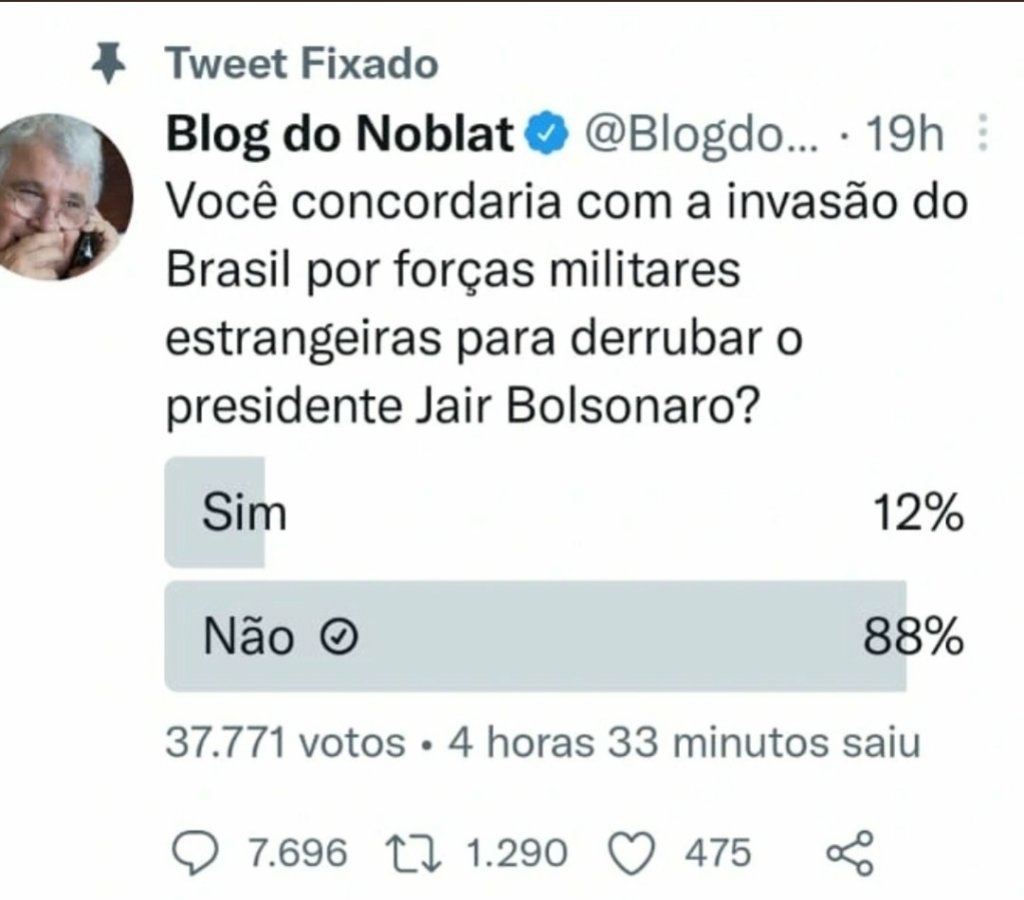Click the Blog do Noblat name
1024x900 pixels.
coord(340,135)
